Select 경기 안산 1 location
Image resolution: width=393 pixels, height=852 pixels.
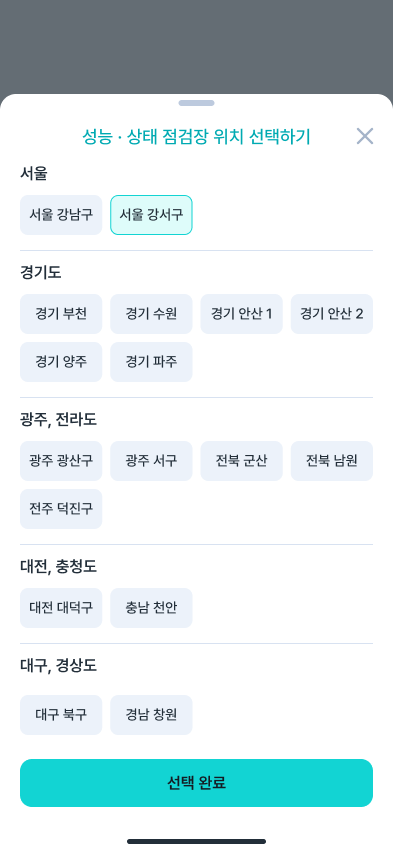pos(241,314)
